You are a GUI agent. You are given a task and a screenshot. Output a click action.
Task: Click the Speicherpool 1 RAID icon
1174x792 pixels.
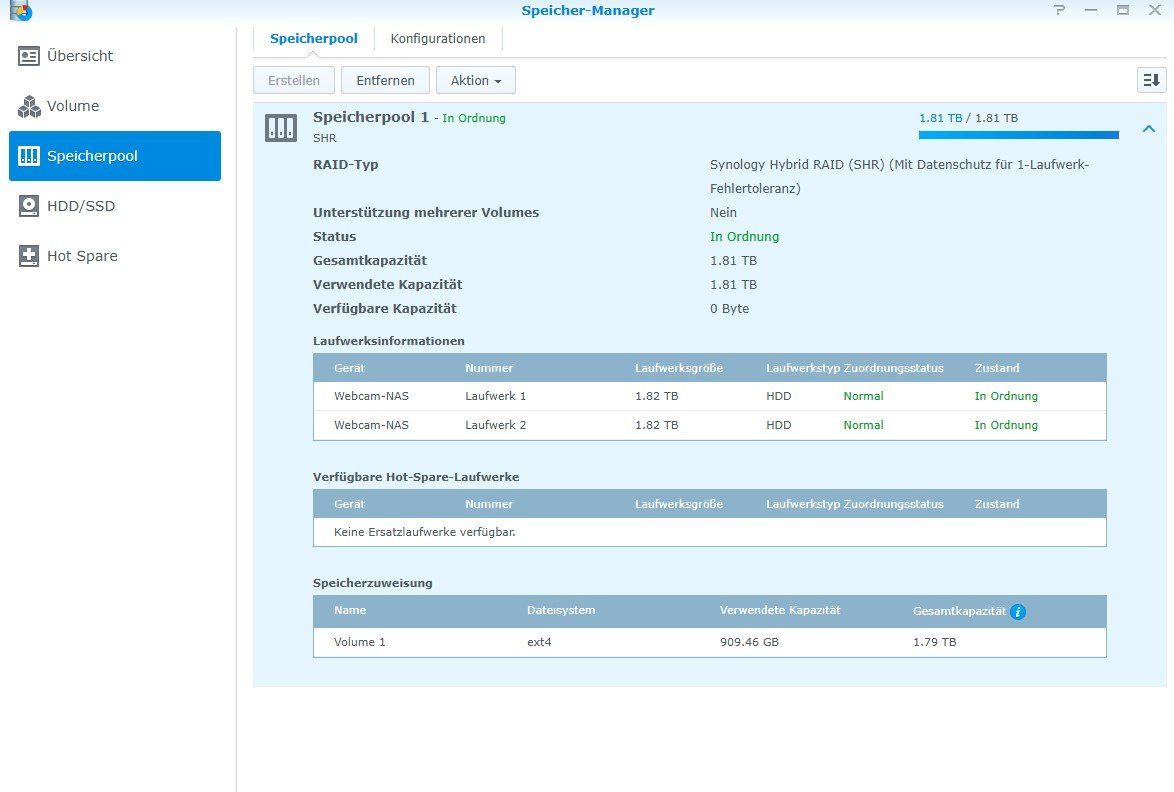tap(281, 128)
